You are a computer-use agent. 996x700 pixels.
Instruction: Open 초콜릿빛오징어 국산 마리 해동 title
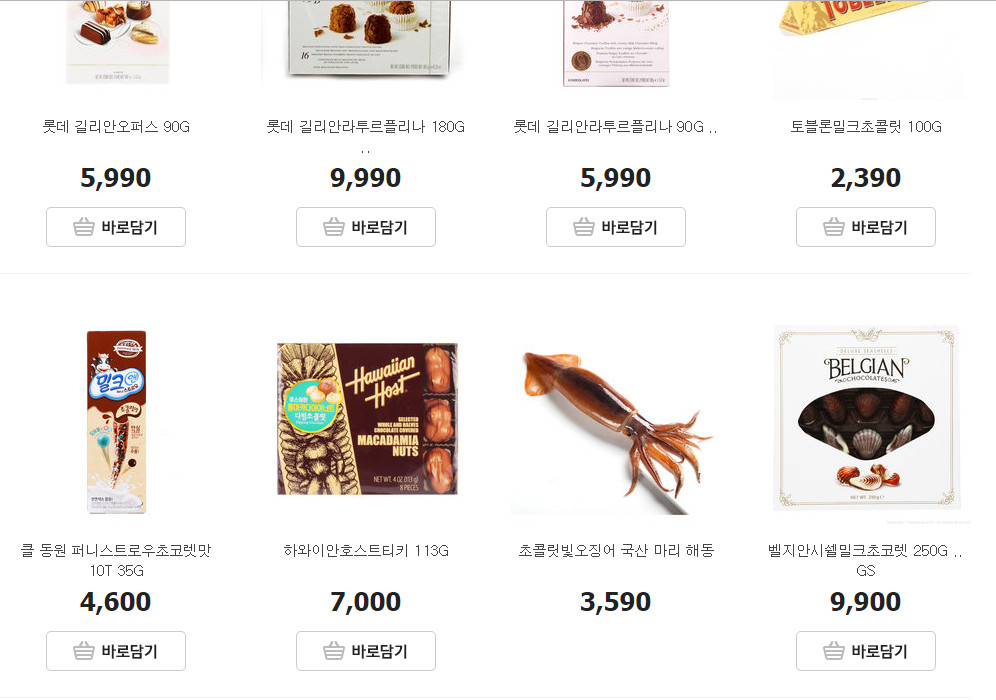click(x=616, y=551)
